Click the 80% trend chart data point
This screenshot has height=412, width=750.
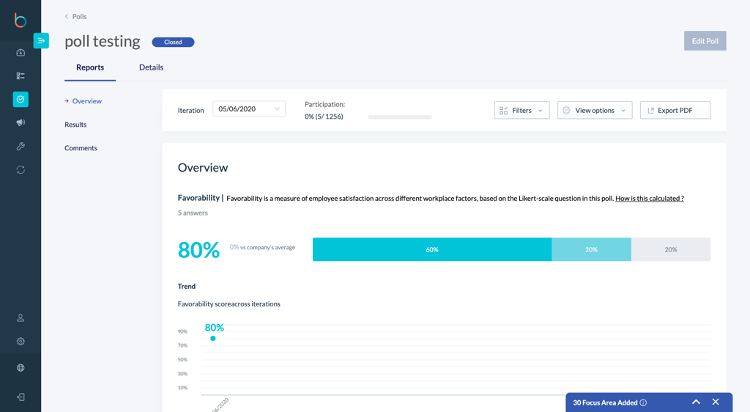tap(213, 338)
